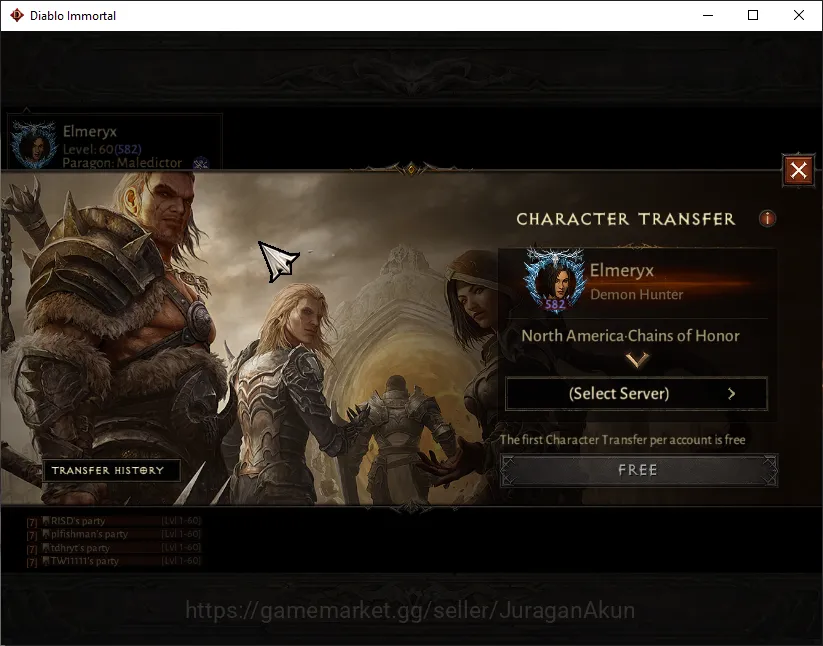Screen dimensions: 823x646
Task: Open the Character Transfer info icon
Action: point(767,218)
